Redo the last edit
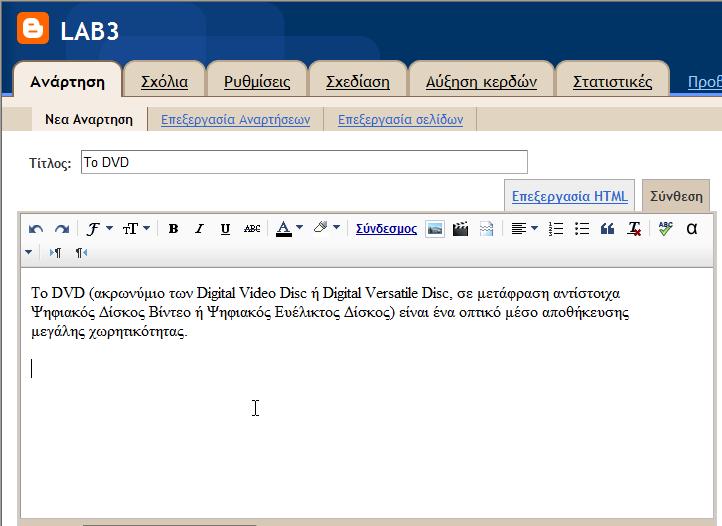 click(x=62, y=229)
